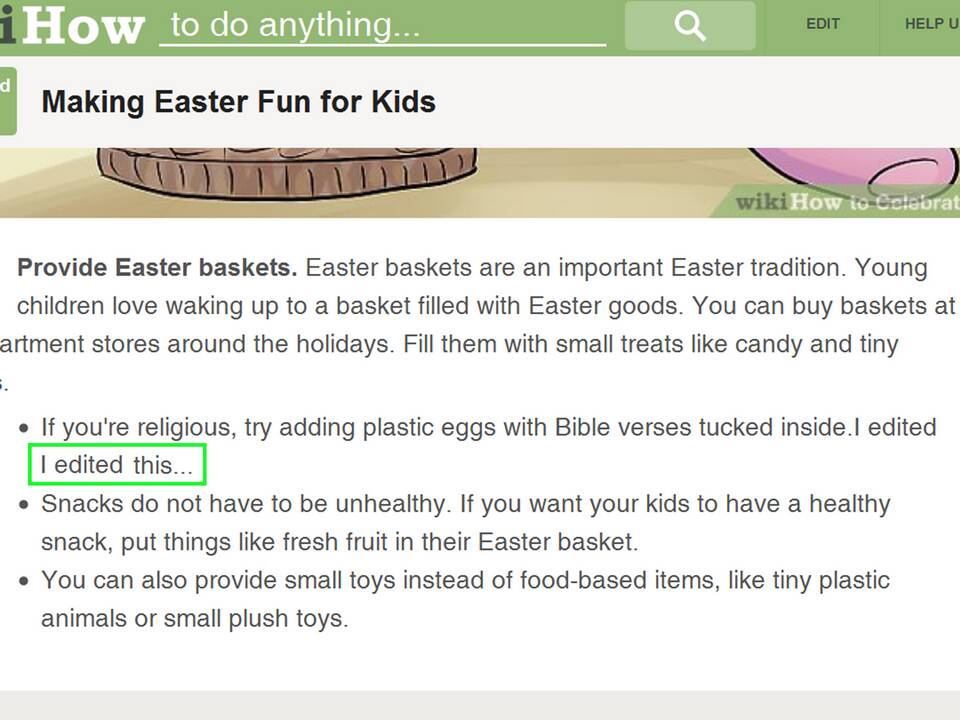Click the "You can also provide small toys" bullet
960x720 pixels.
point(465,580)
